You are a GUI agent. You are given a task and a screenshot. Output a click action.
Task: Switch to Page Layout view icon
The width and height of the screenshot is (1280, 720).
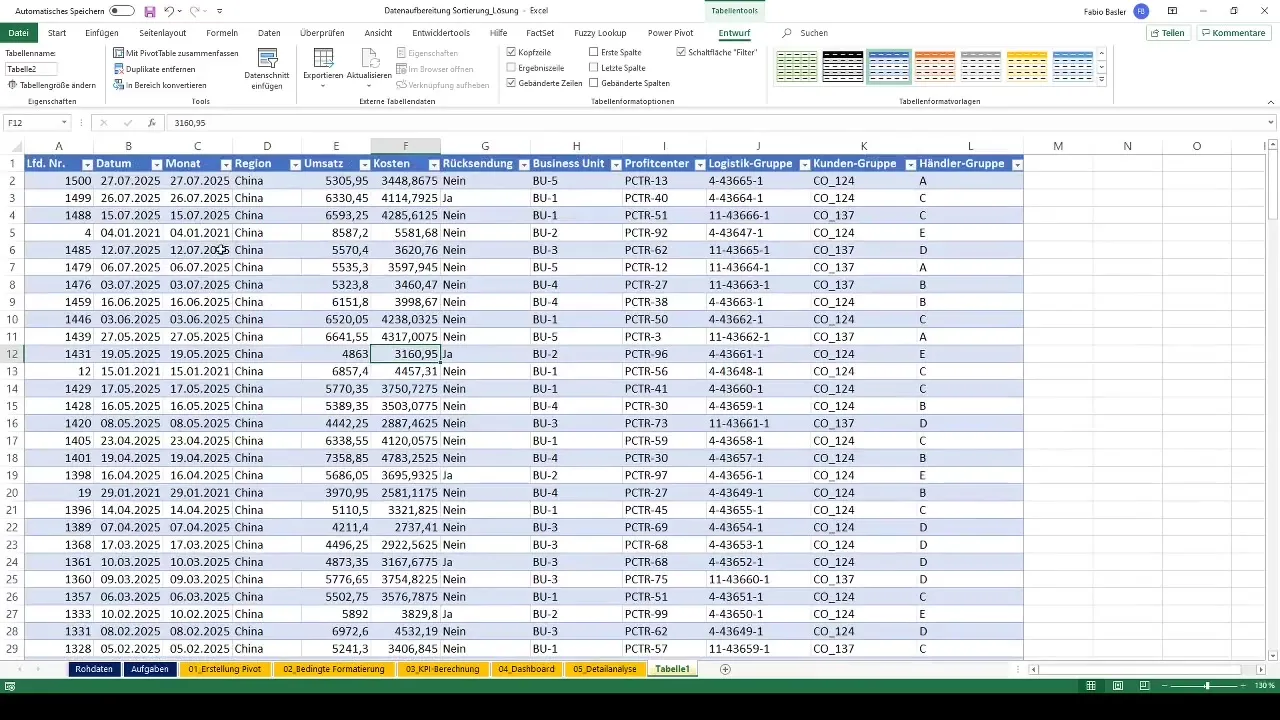(1118, 686)
